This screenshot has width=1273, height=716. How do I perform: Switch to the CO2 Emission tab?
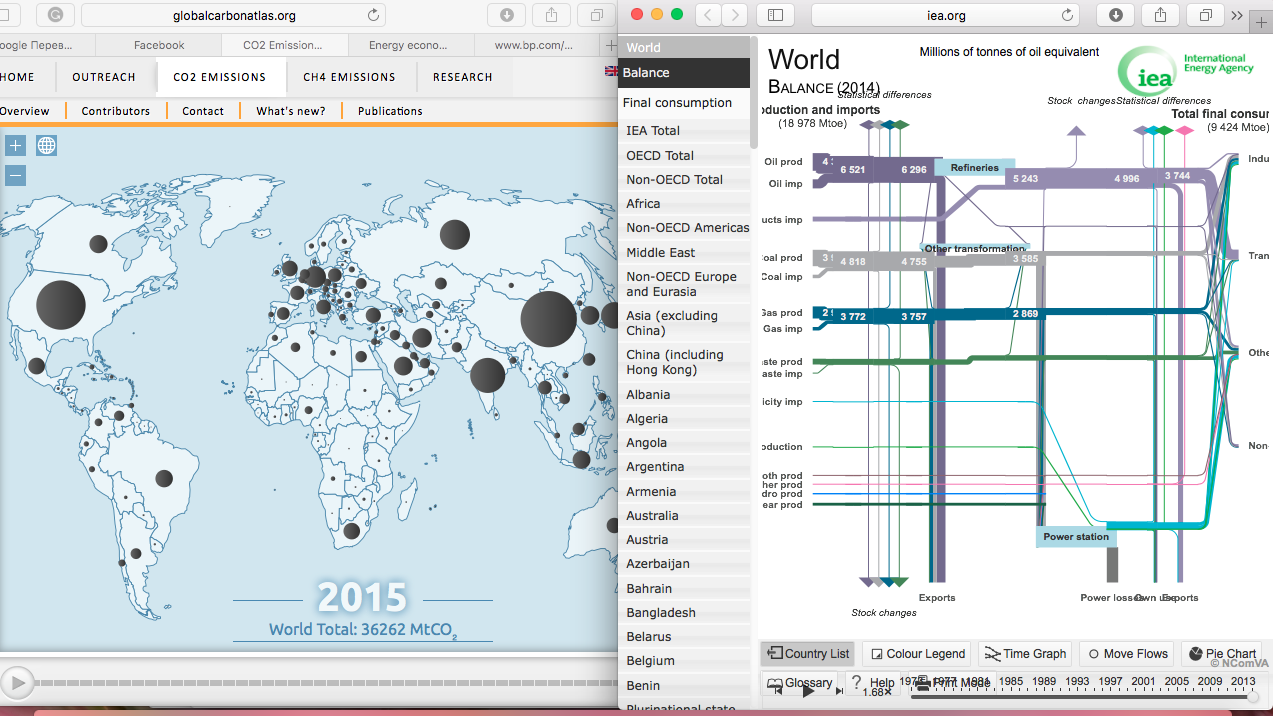pyautogui.click(x=284, y=45)
